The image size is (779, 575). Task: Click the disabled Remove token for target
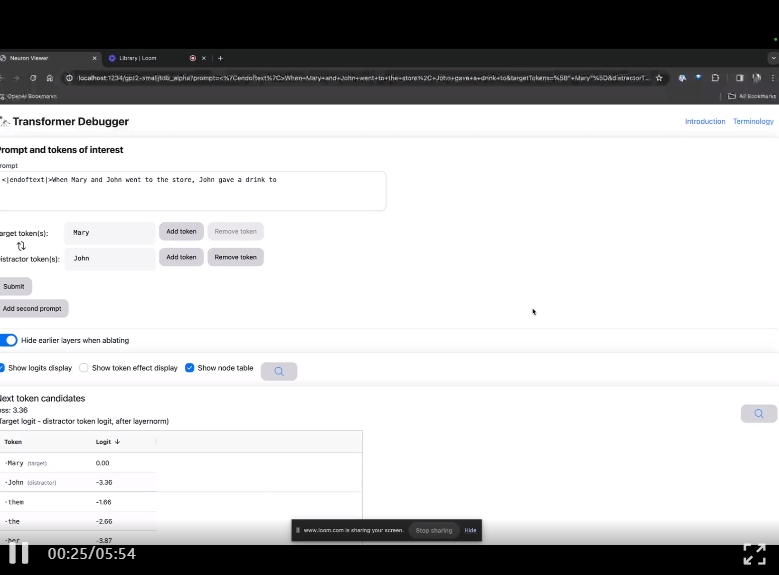235,232
